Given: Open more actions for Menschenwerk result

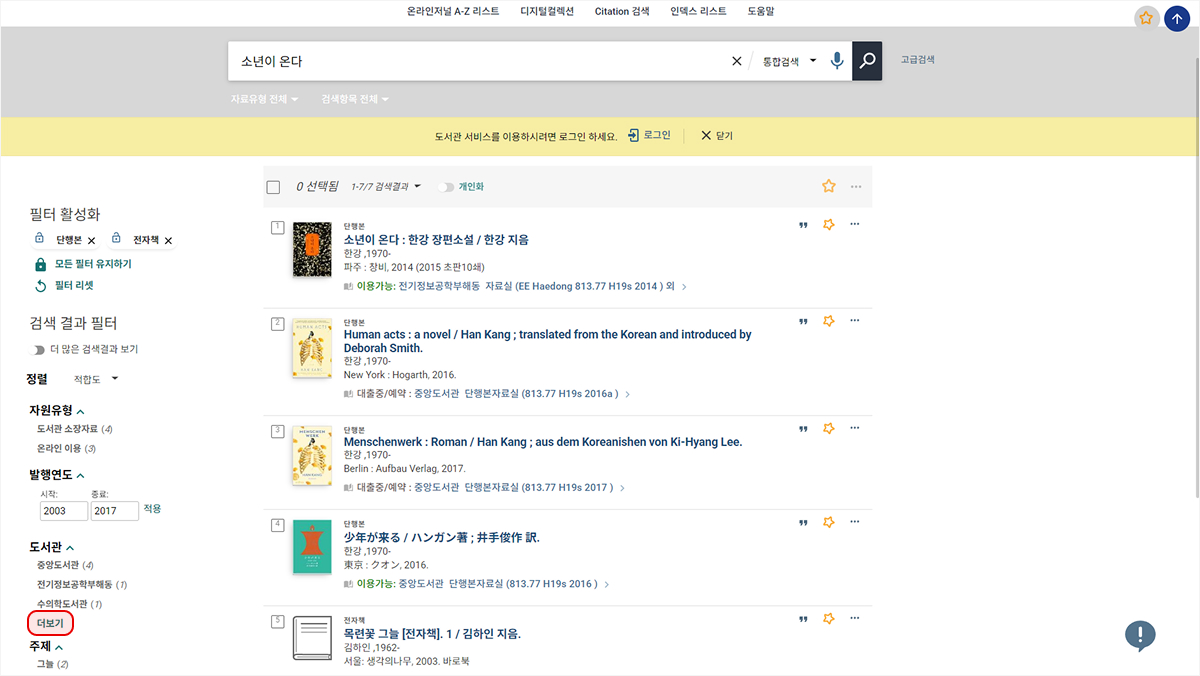Looking at the screenshot, I should click(x=854, y=428).
